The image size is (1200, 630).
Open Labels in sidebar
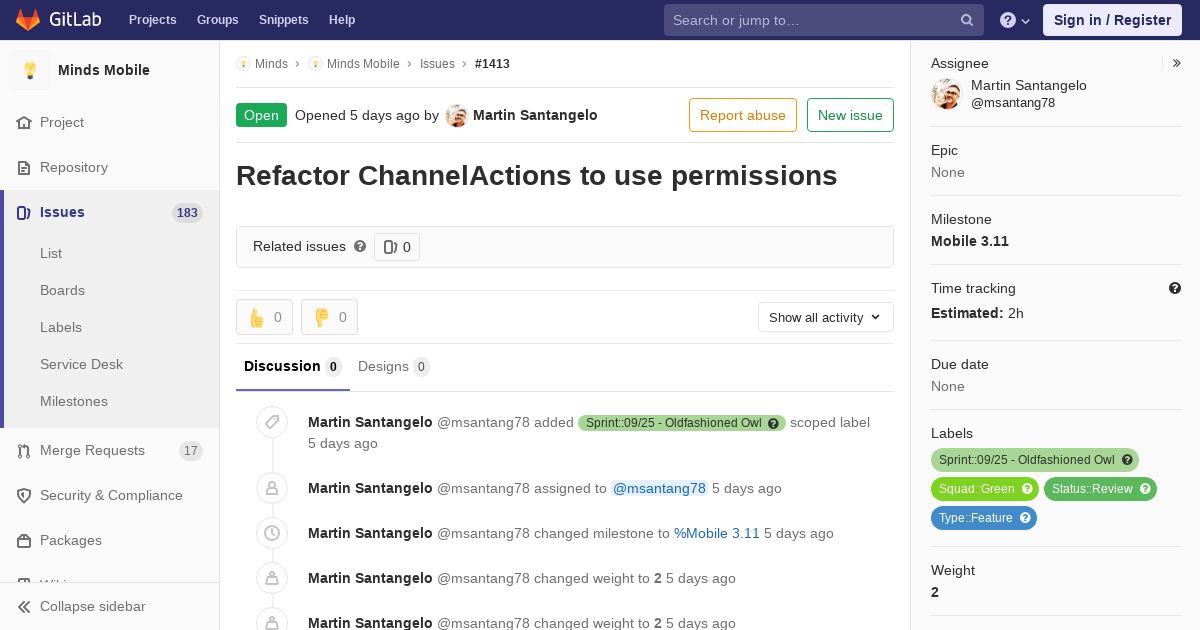click(61, 327)
